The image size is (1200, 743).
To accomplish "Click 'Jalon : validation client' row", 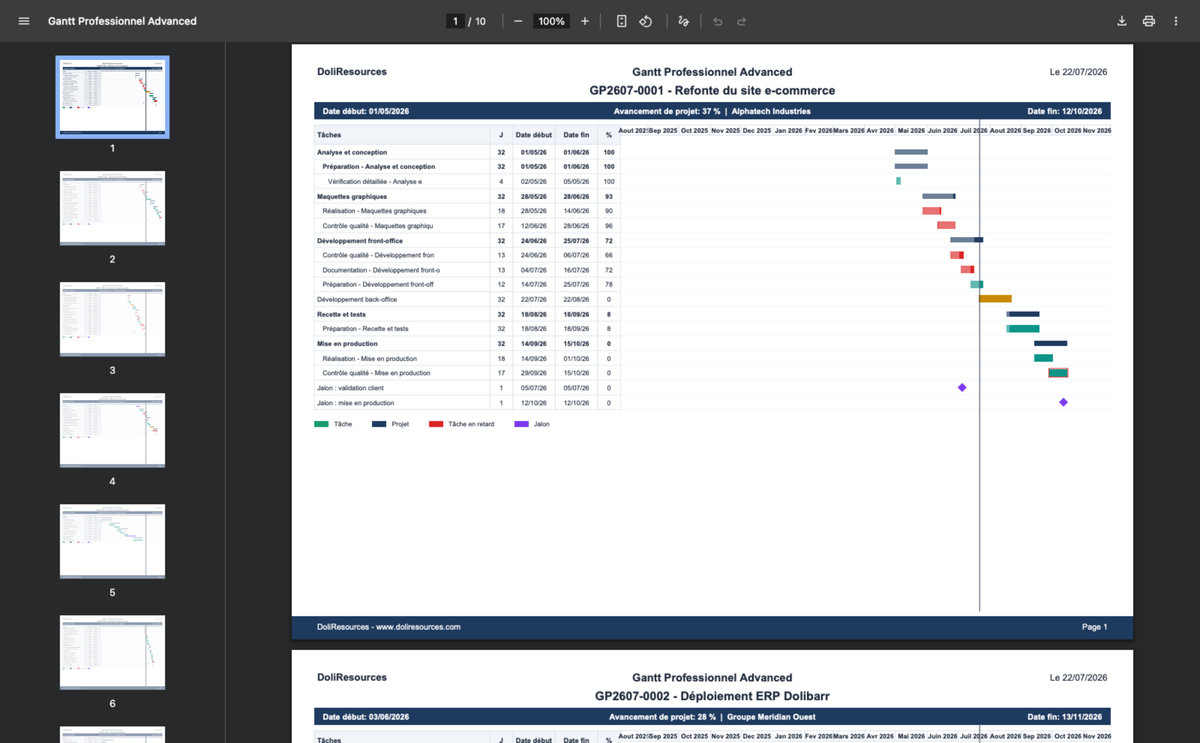I will (x=467, y=388).
